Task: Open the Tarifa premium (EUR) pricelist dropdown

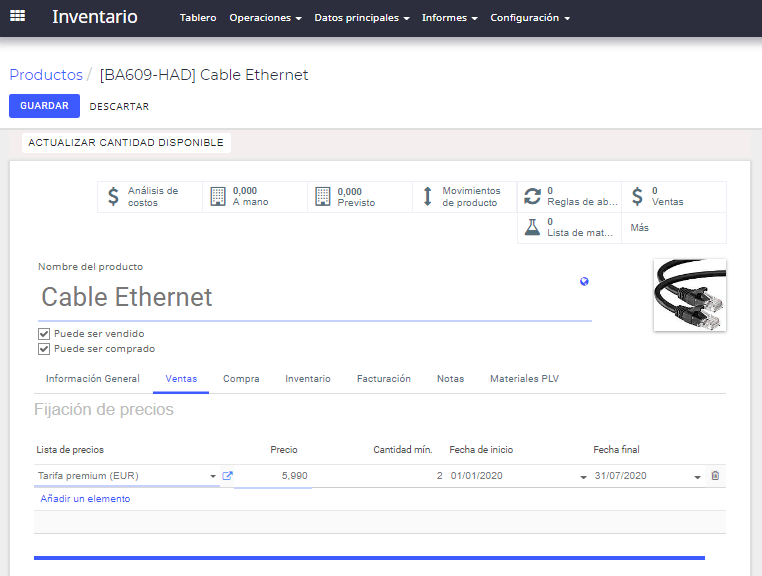Action: 213,476
